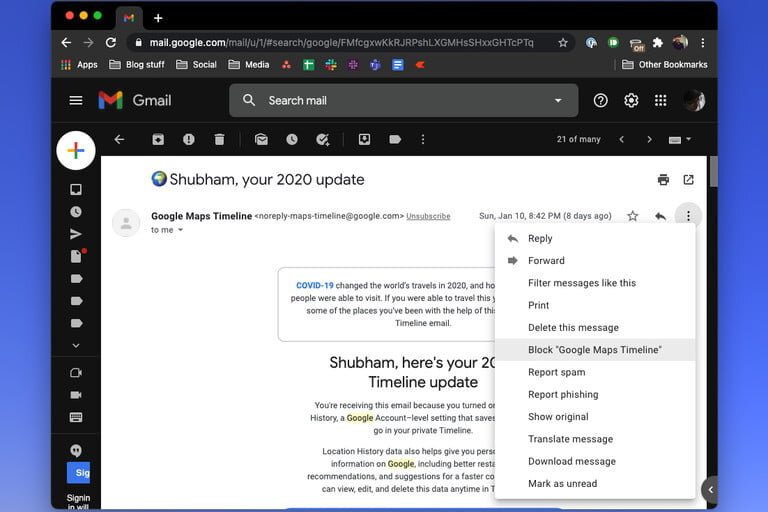Open the COVID-19 link
This screenshot has height=512, width=768.
click(314, 285)
